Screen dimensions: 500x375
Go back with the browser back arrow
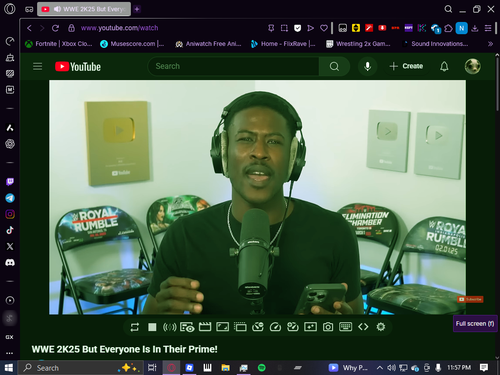point(29,28)
